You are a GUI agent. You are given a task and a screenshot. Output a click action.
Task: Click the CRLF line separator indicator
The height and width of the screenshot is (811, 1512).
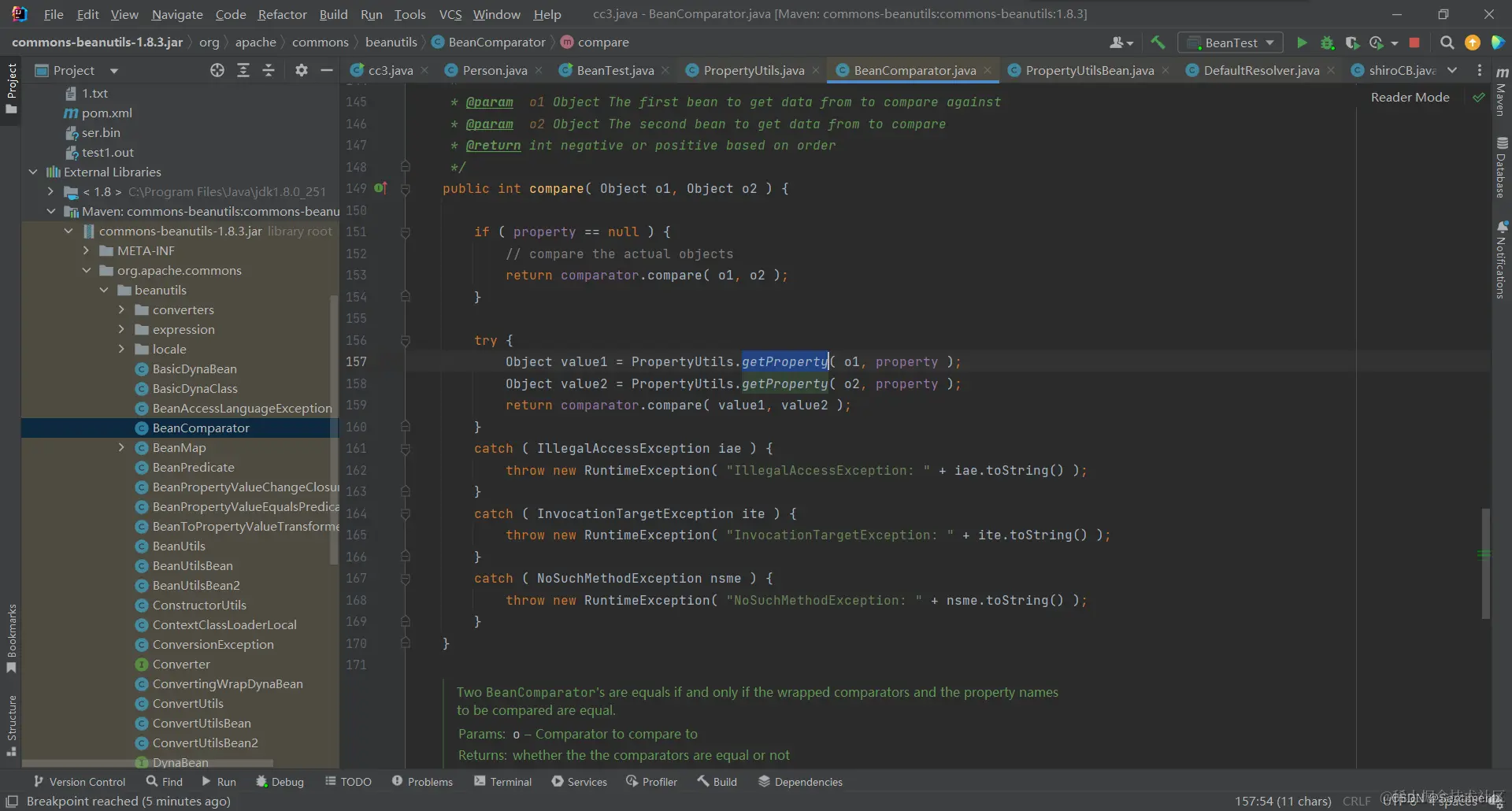click(1356, 802)
